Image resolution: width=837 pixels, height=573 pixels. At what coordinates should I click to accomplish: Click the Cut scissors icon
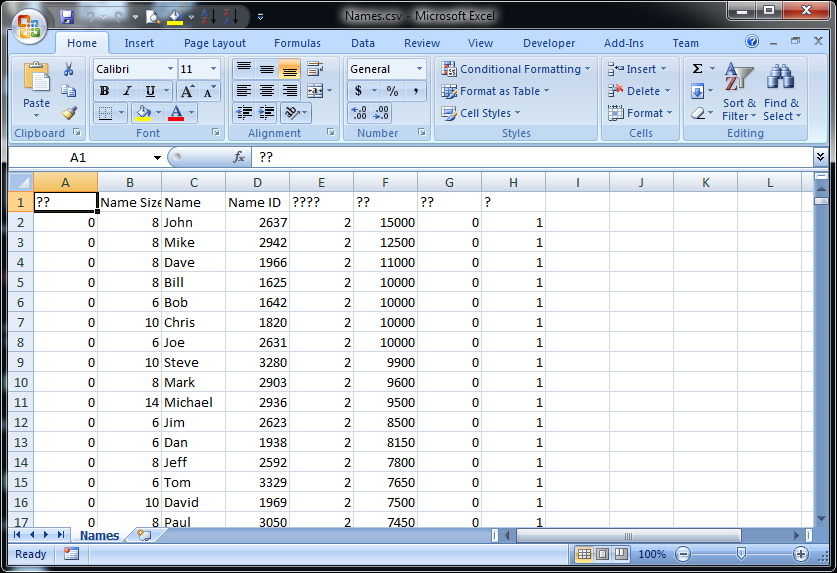(68, 69)
